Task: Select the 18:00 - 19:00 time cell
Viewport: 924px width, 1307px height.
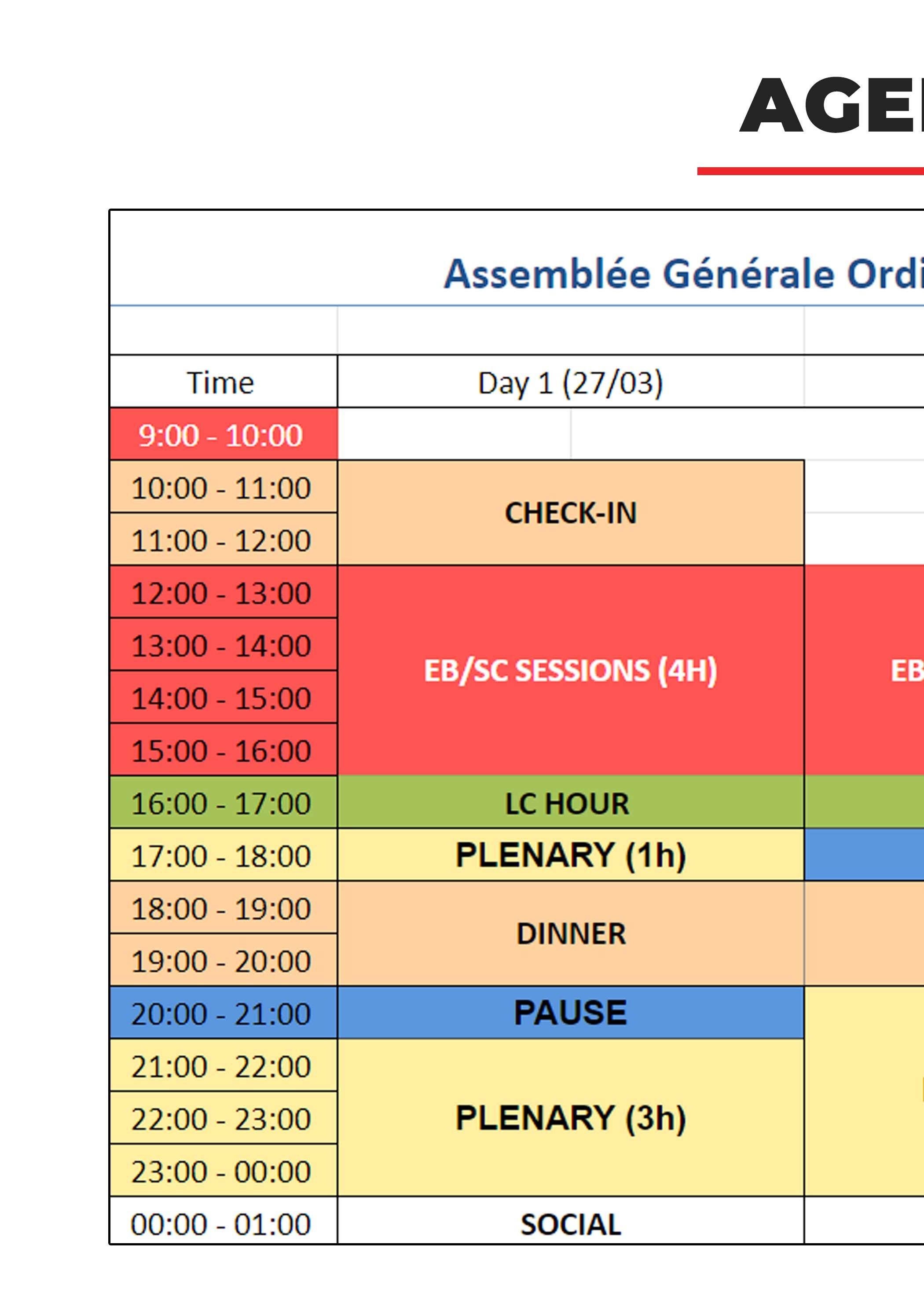Action: click(x=221, y=909)
